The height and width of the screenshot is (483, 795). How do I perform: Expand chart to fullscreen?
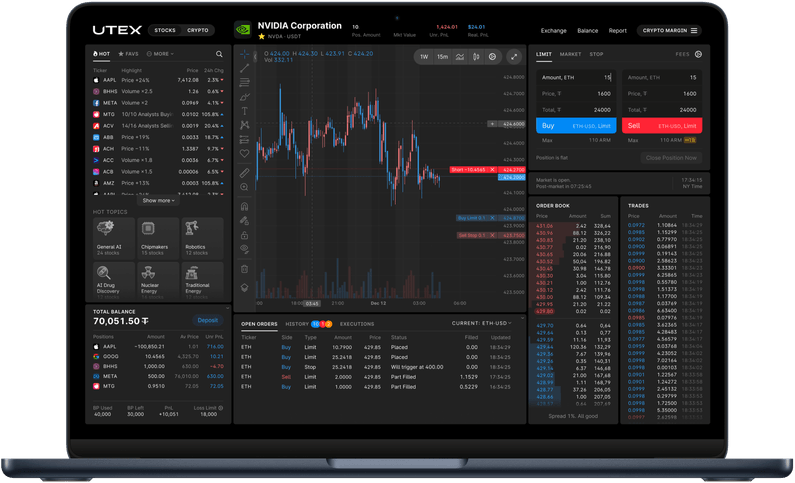[x=514, y=57]
